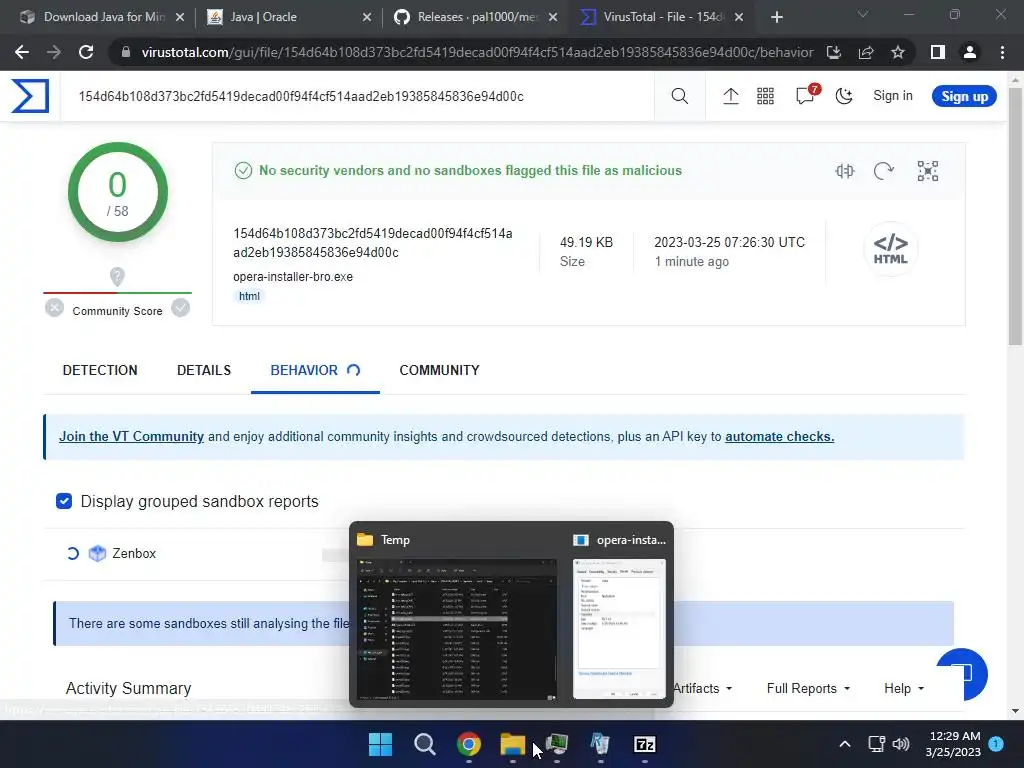Viewport: 1024px width, 768px height.
Task: Click the page vertical scrollbar thumb
Action: (x=1015, y=216)
